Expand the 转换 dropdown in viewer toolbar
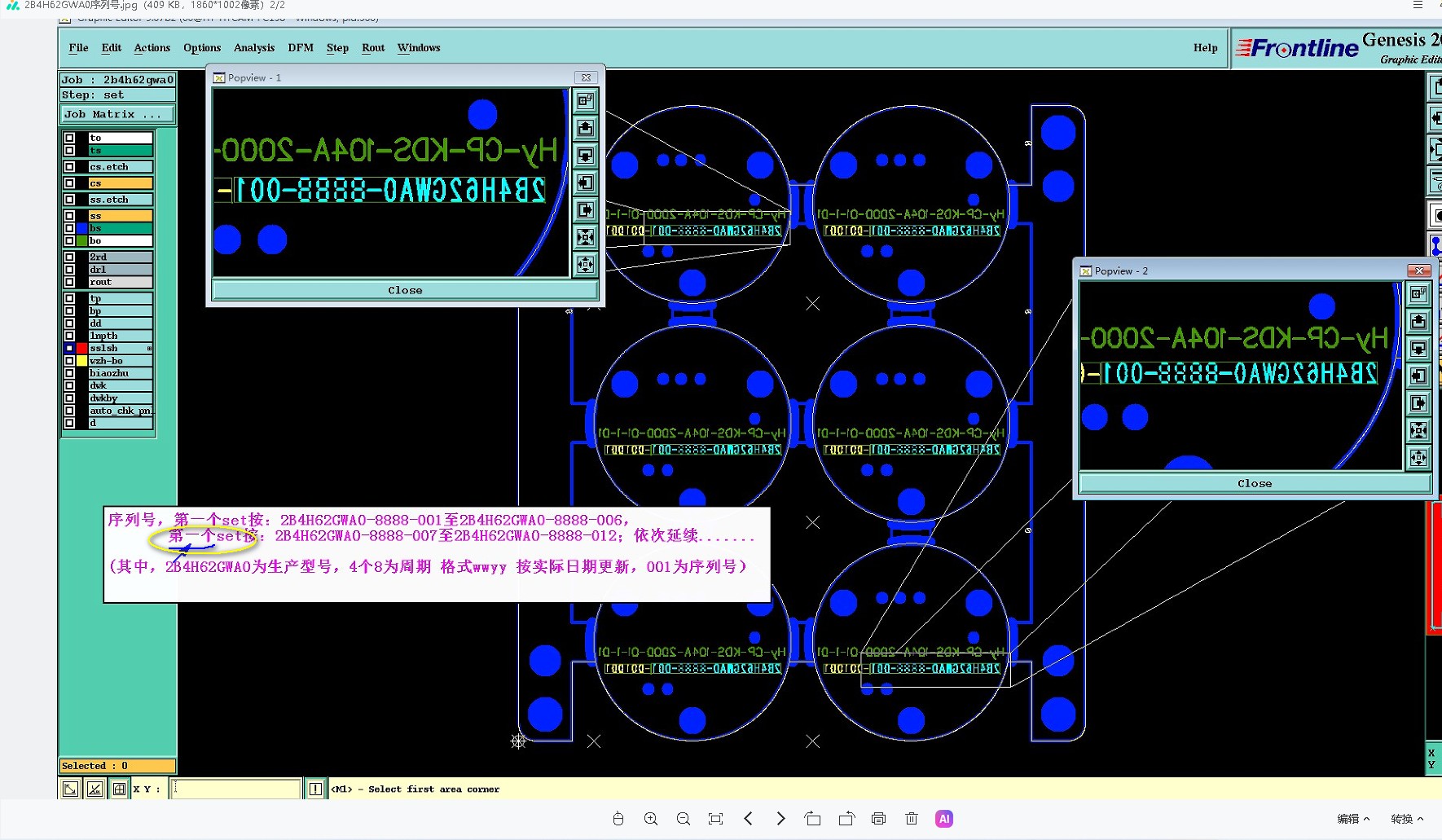The image size is (1442, 840). pyautogui.click(x=1407, y=819)
